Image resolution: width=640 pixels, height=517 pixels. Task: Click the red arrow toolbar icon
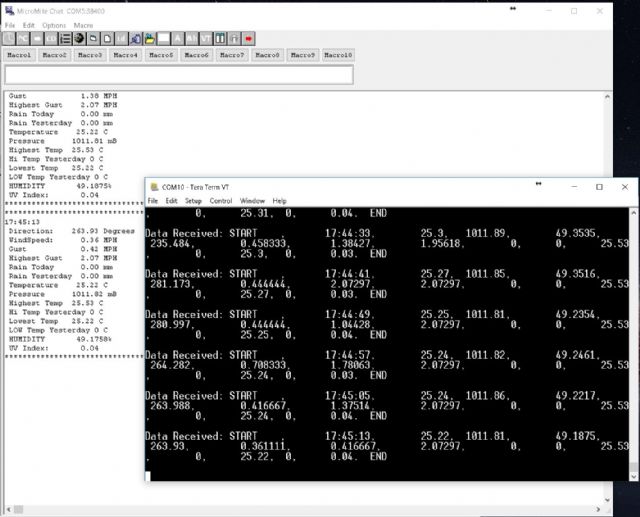tap(248, 38)
